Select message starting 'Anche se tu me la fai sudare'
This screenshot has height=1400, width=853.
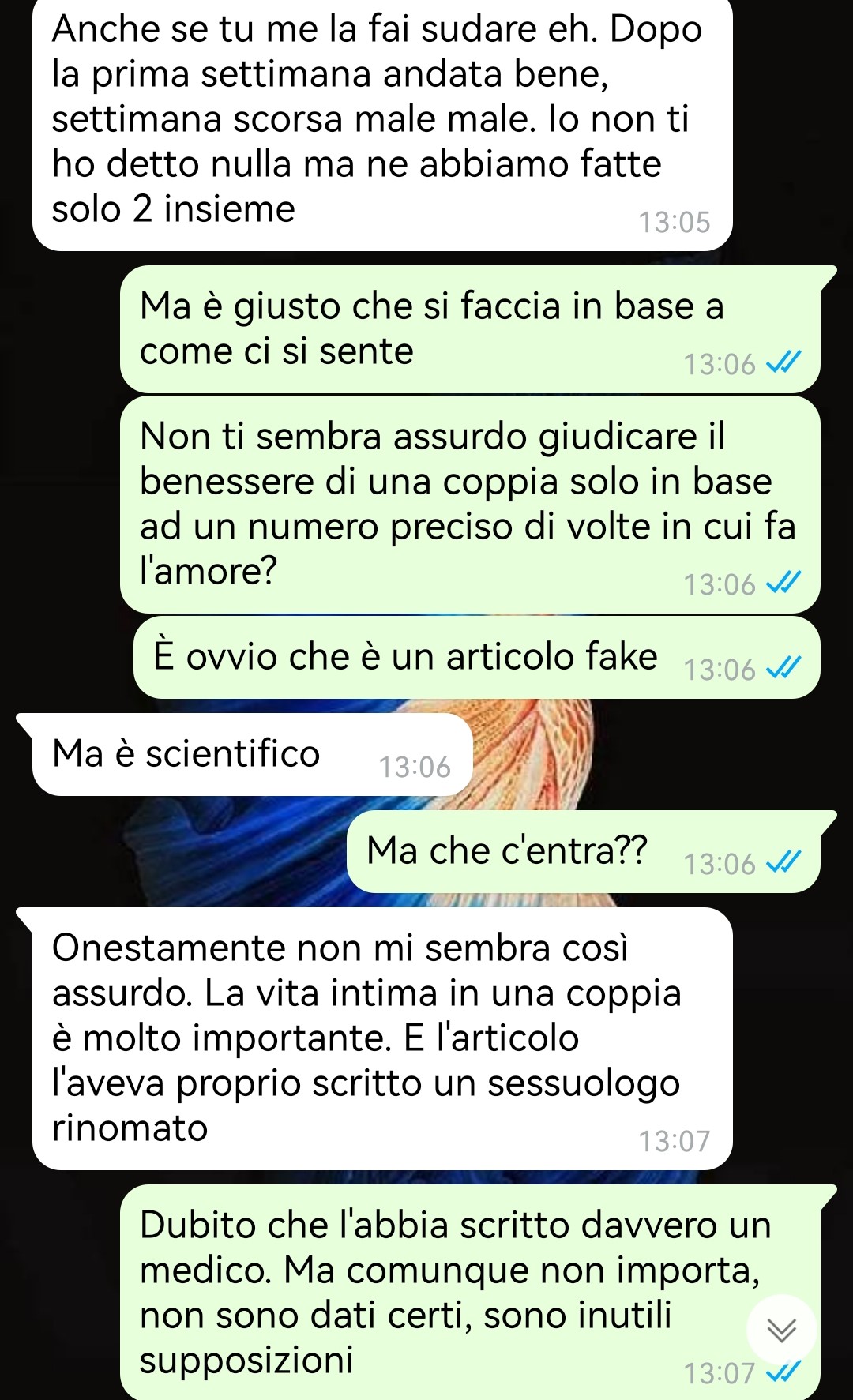pos(382,124)
